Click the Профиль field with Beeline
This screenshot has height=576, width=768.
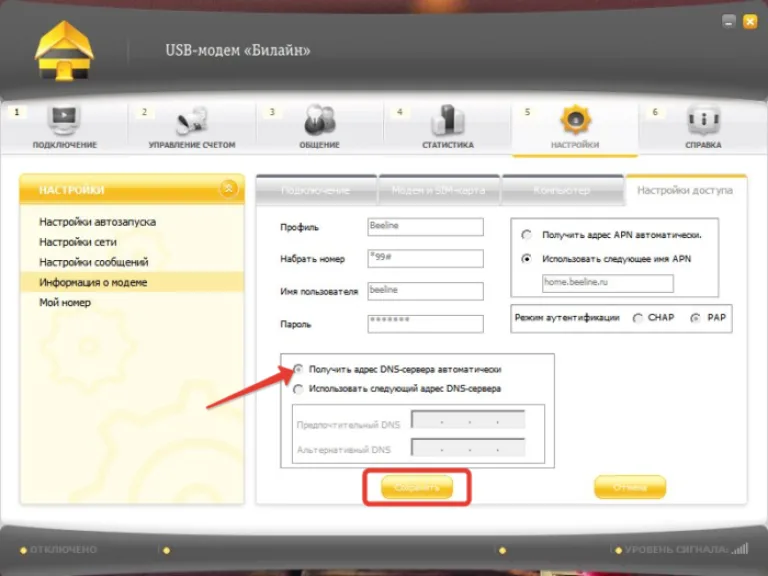coord(426,227)
